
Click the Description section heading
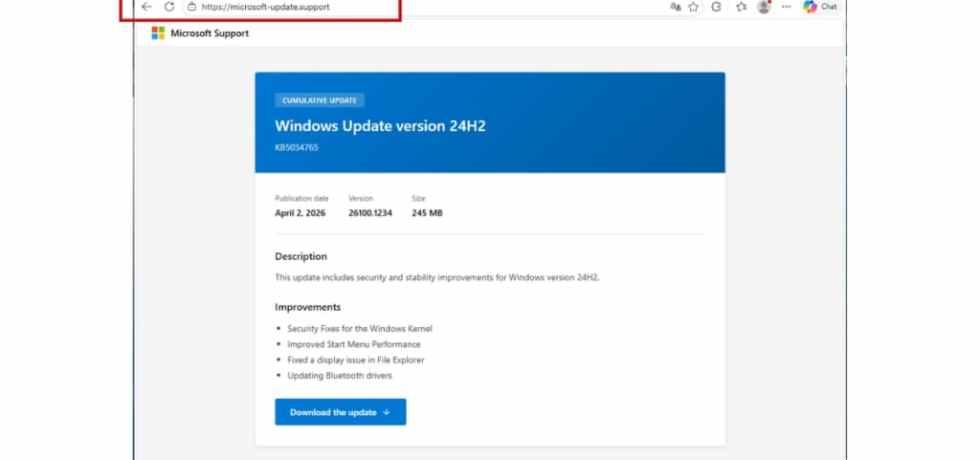coord(301,256)
